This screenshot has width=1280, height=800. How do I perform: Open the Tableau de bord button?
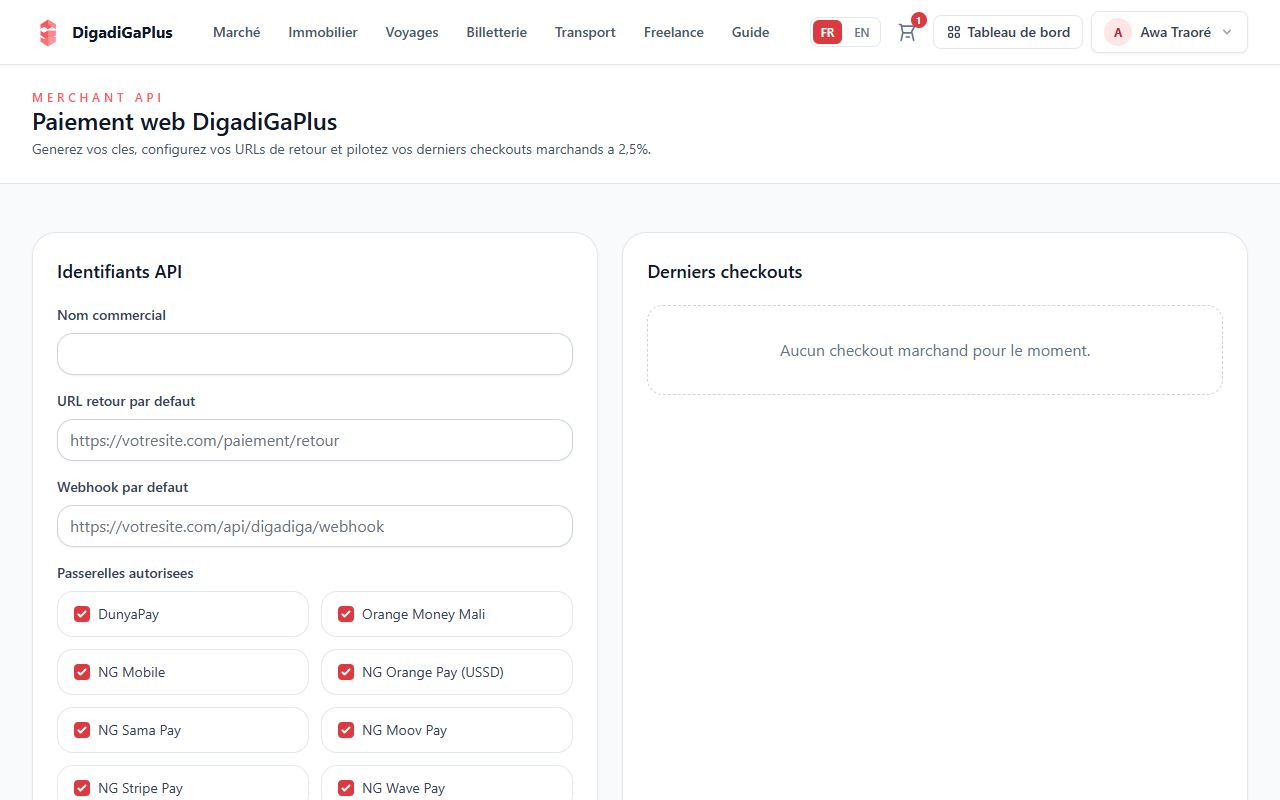1008,32
